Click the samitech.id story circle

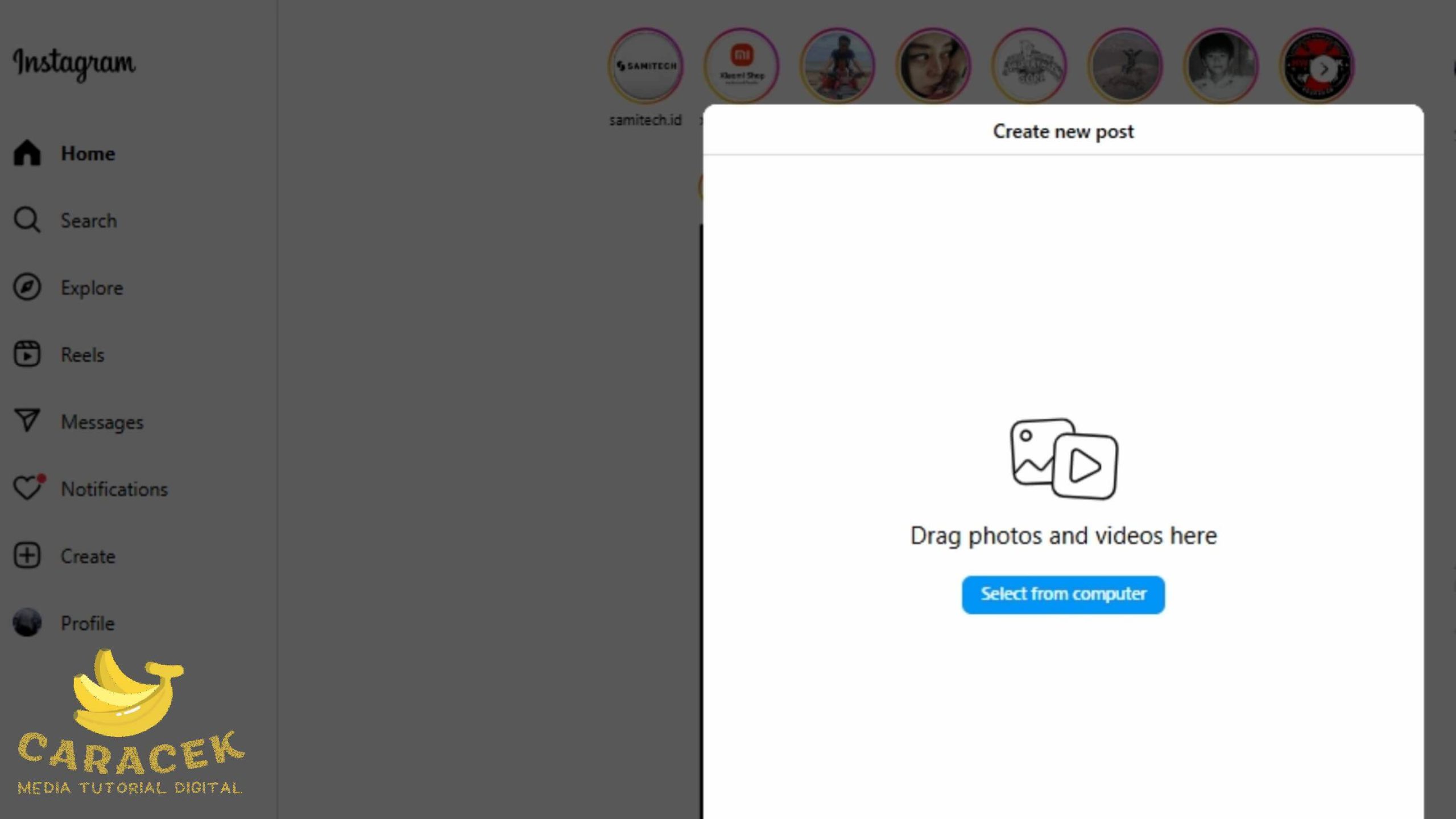[x=645, y=66]
